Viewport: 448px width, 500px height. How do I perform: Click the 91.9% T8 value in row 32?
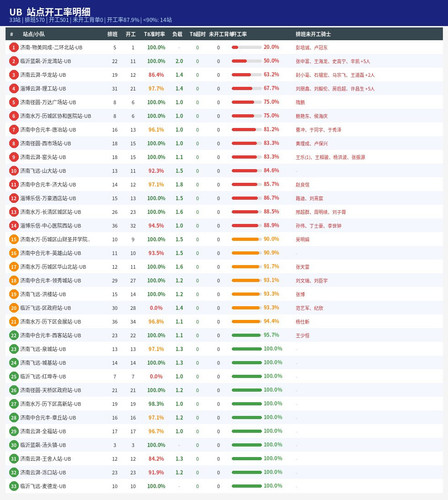(x=156, y=472)
